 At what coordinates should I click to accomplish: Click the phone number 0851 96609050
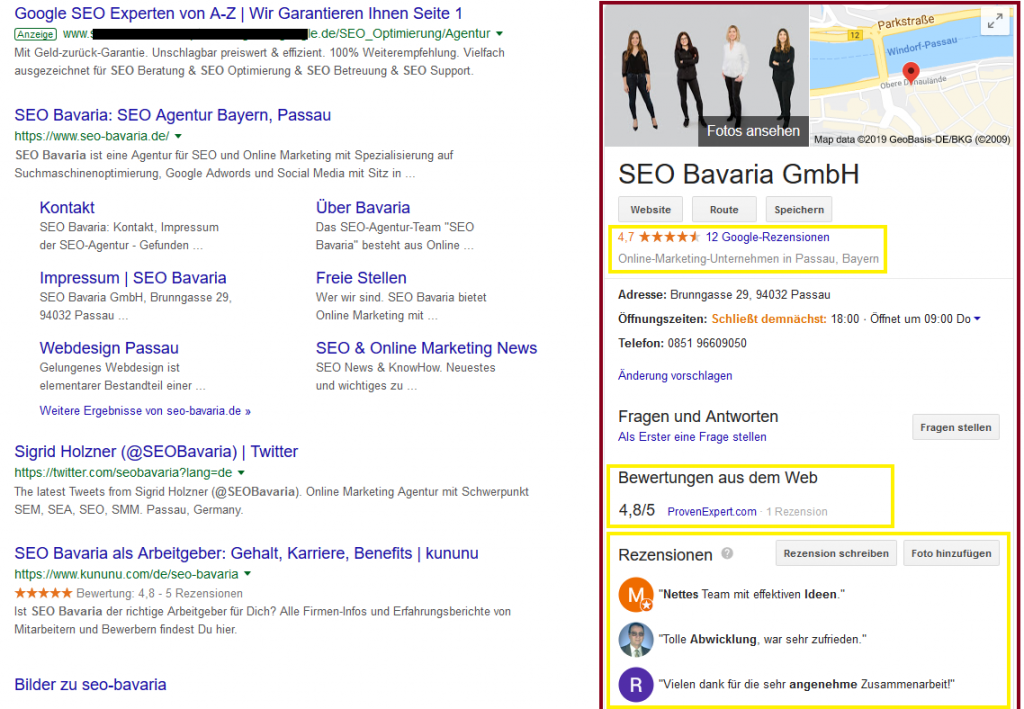[x=707, y=343]
